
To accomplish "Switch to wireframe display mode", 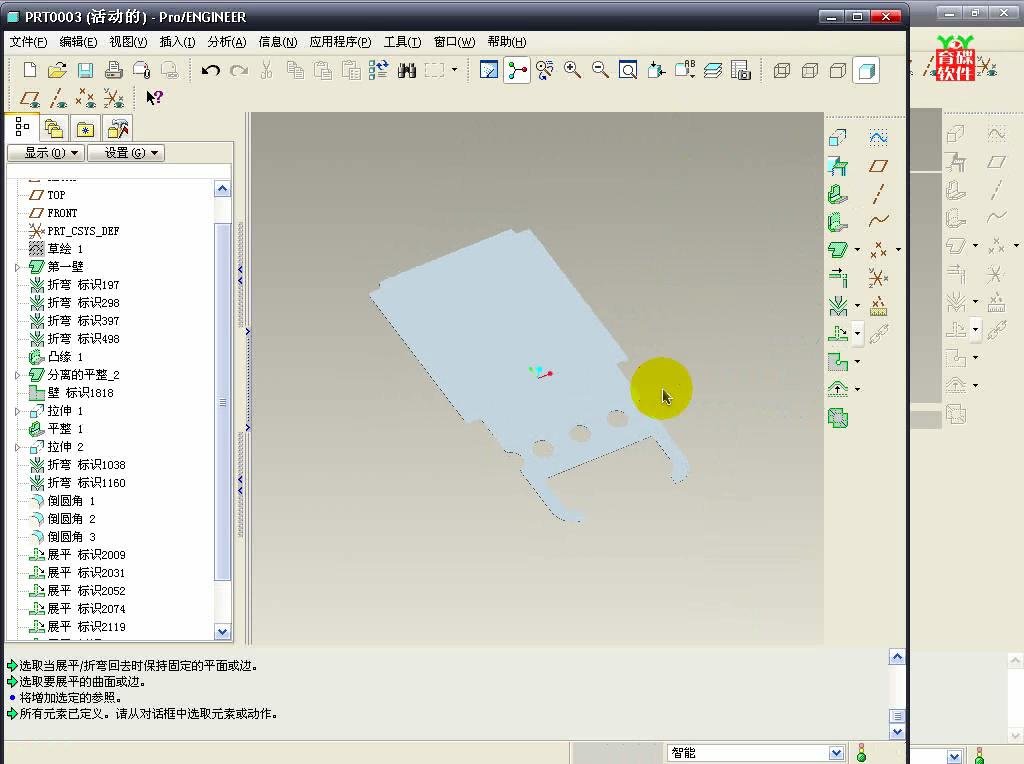I will pyautogui.click(x=782, y=70).
